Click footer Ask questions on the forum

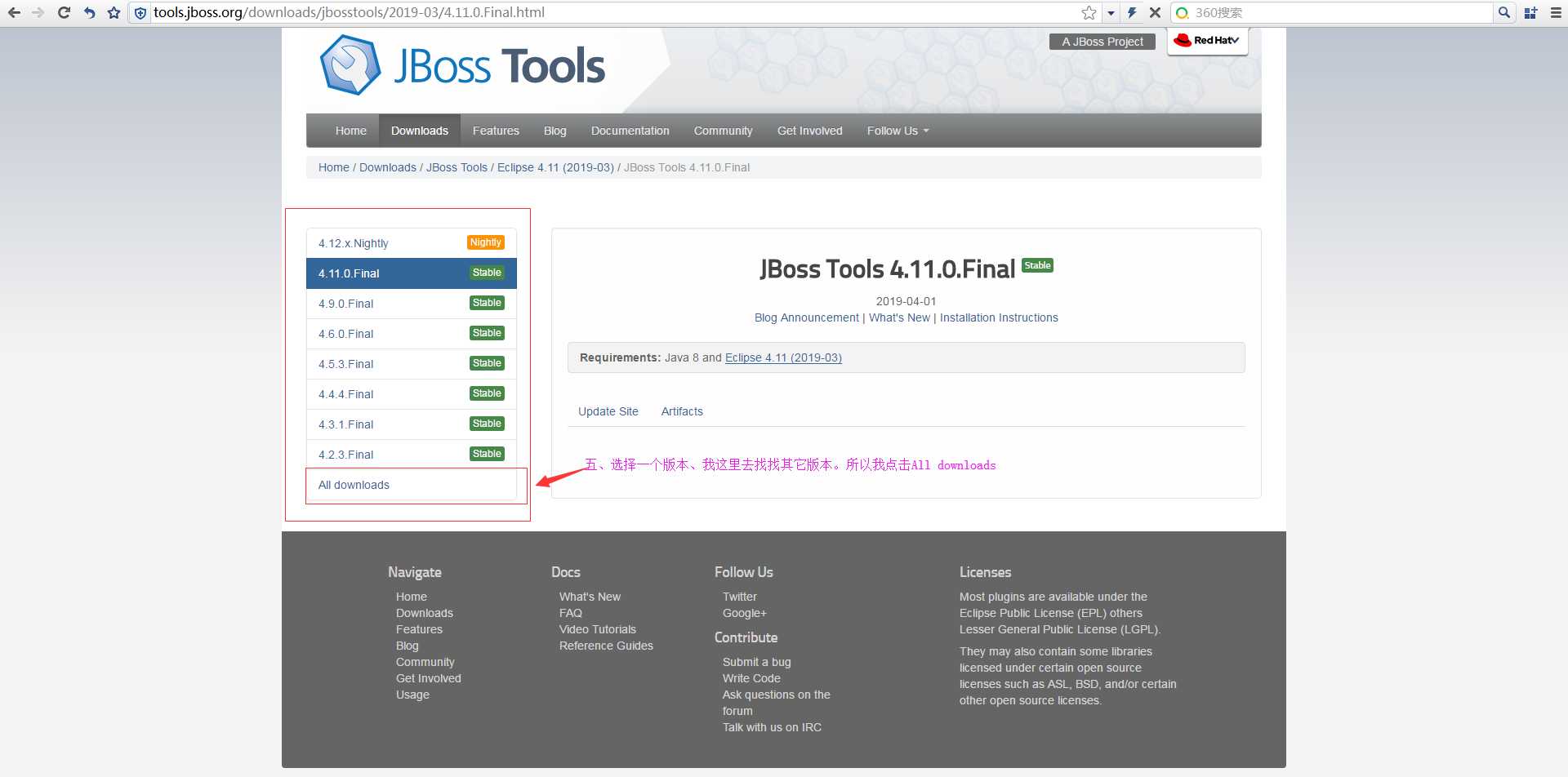777,703
